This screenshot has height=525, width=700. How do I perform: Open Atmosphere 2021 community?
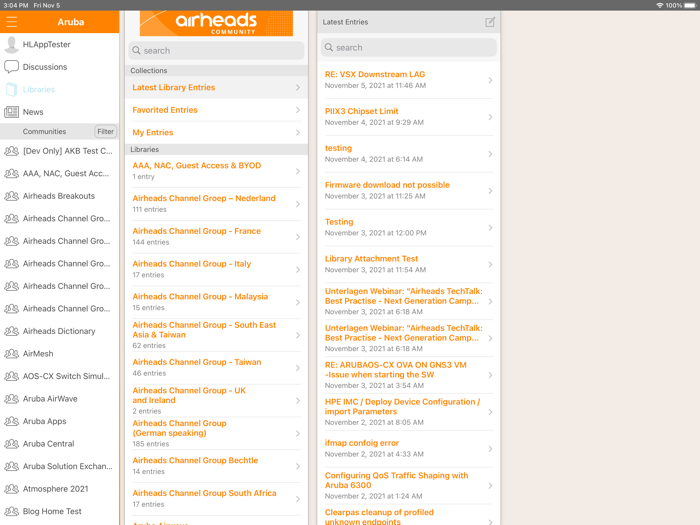(60, 489)
